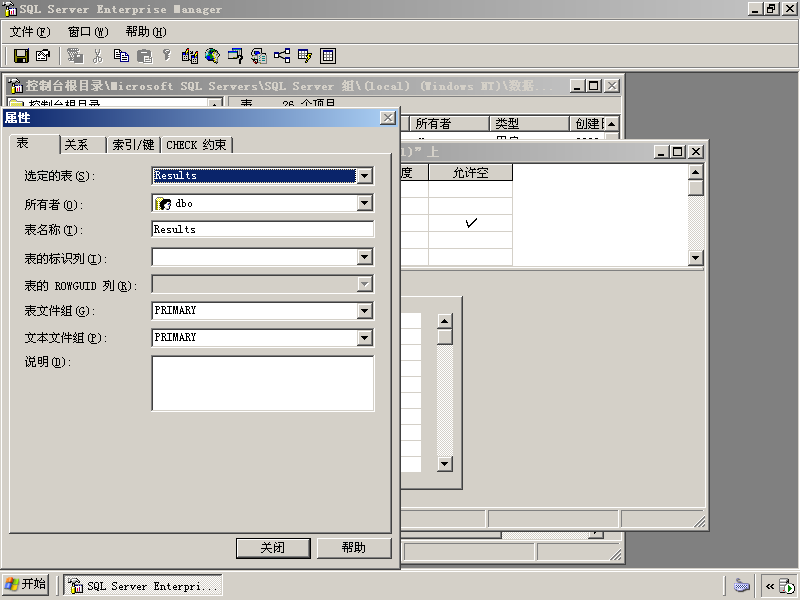
Task: Click the table with lightning bolt toolbar icon
Action: tap(305, 56)
